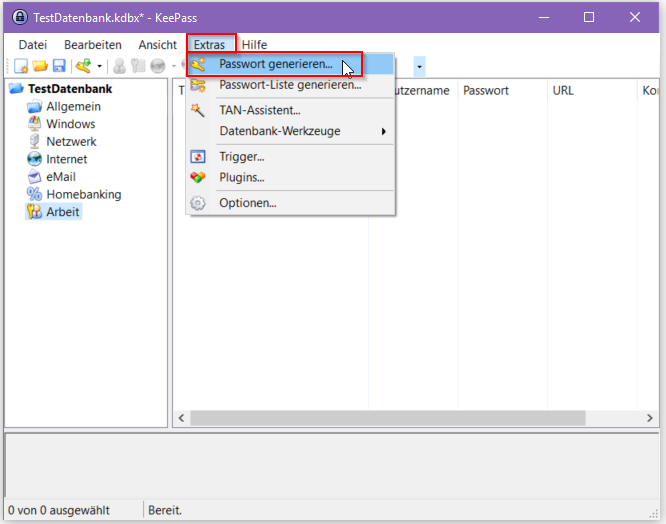The height and width of the screenshot is (524, 666).
Task: Click the Trigger menu icon
Action: [x=198, y=157]
